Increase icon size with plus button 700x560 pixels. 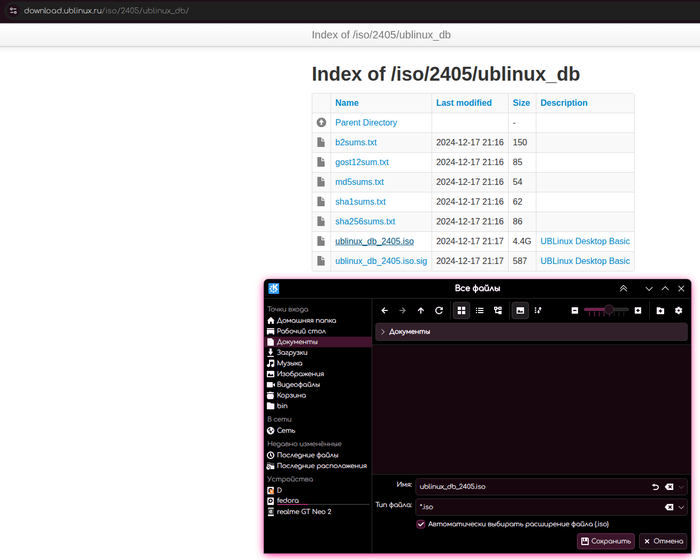point(638,310)
